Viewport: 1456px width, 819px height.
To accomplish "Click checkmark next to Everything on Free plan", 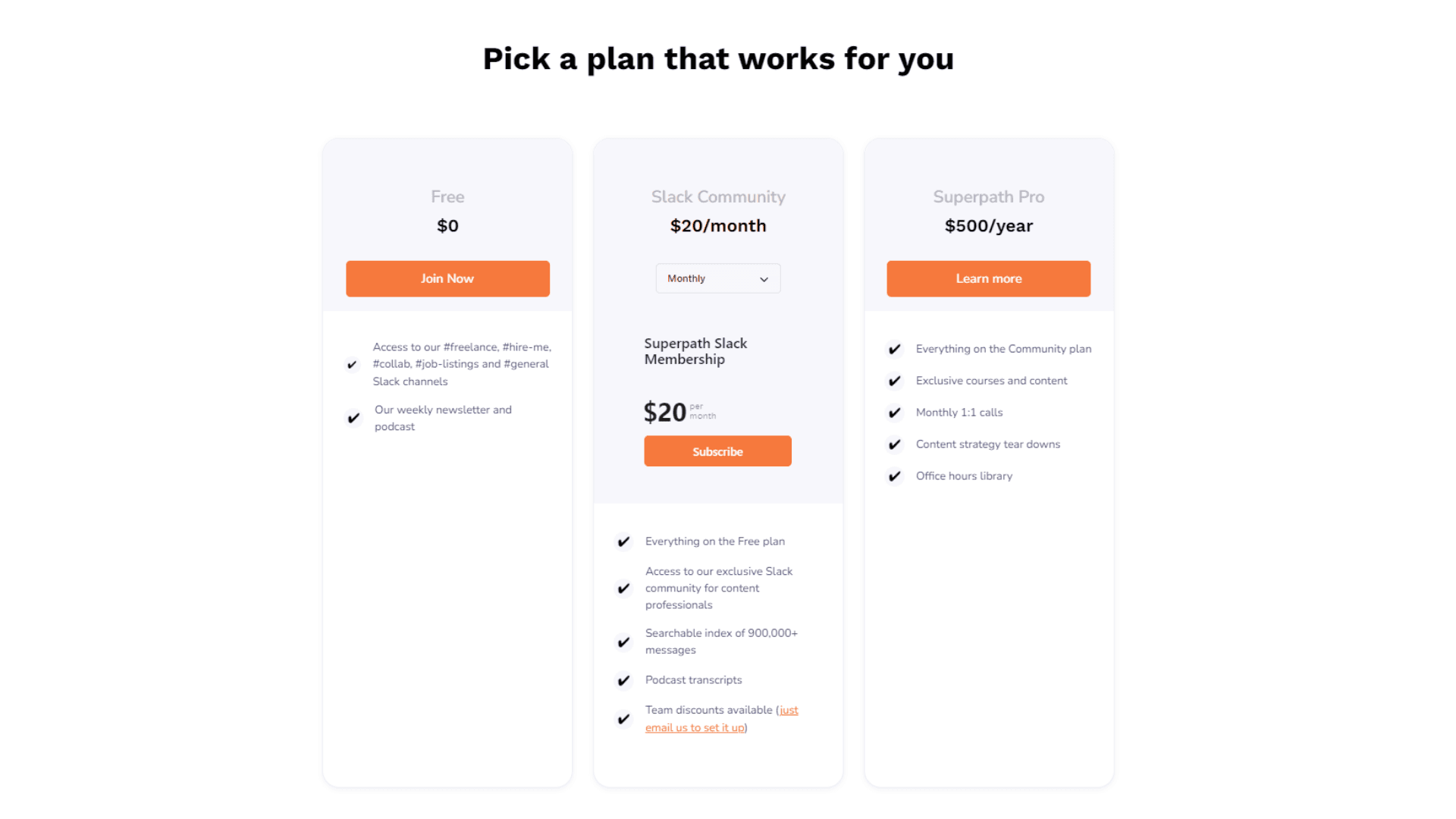I will [x=623, y=541].
